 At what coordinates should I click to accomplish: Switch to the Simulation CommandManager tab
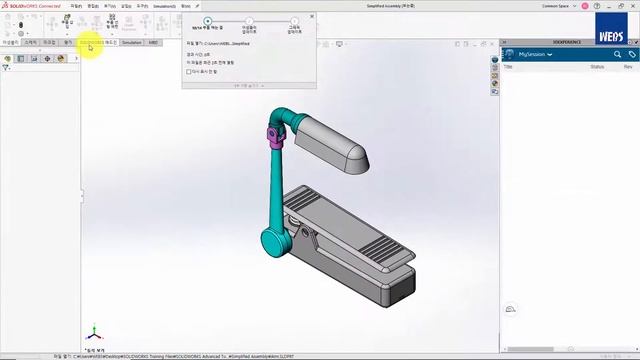click(132, 42)
